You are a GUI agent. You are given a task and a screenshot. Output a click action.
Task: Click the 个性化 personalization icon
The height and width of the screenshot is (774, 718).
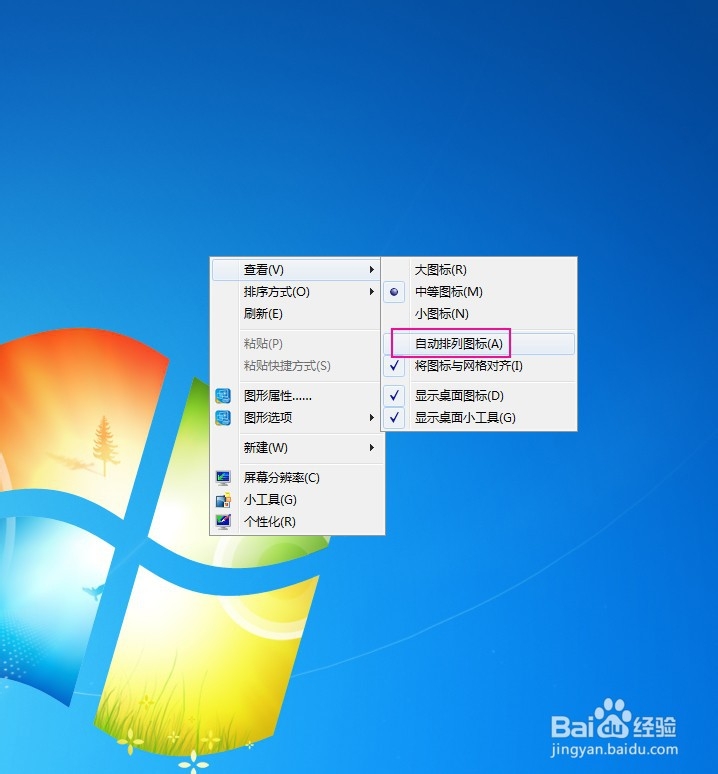tap(223, 521)
